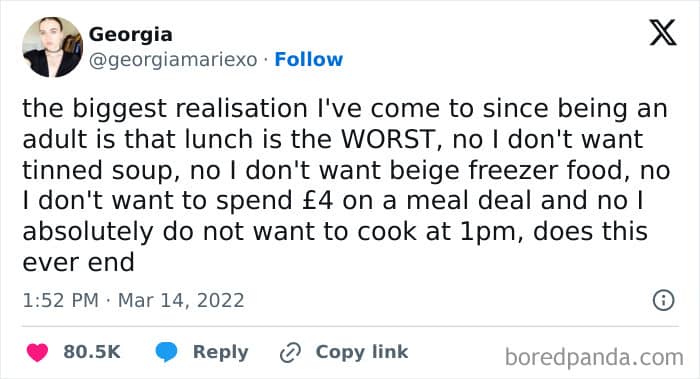Open the circled info icon
700x379 pixels.
tap(663, 300)
